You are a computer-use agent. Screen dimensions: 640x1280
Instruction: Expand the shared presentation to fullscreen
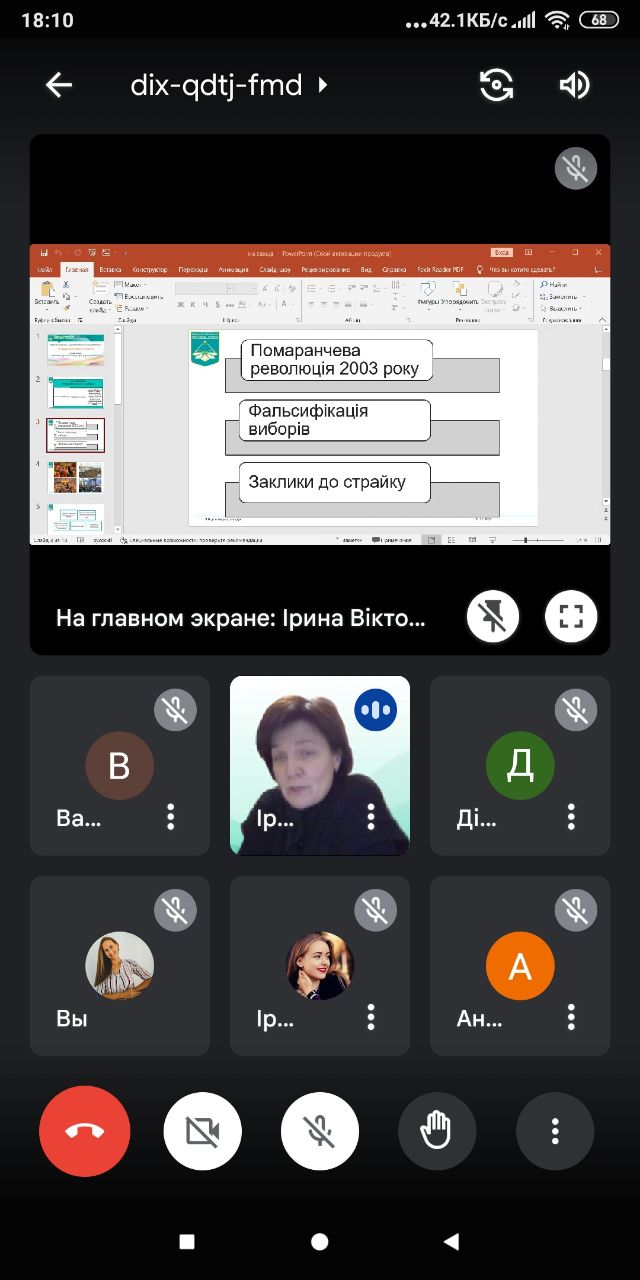(x=571, y=616)
